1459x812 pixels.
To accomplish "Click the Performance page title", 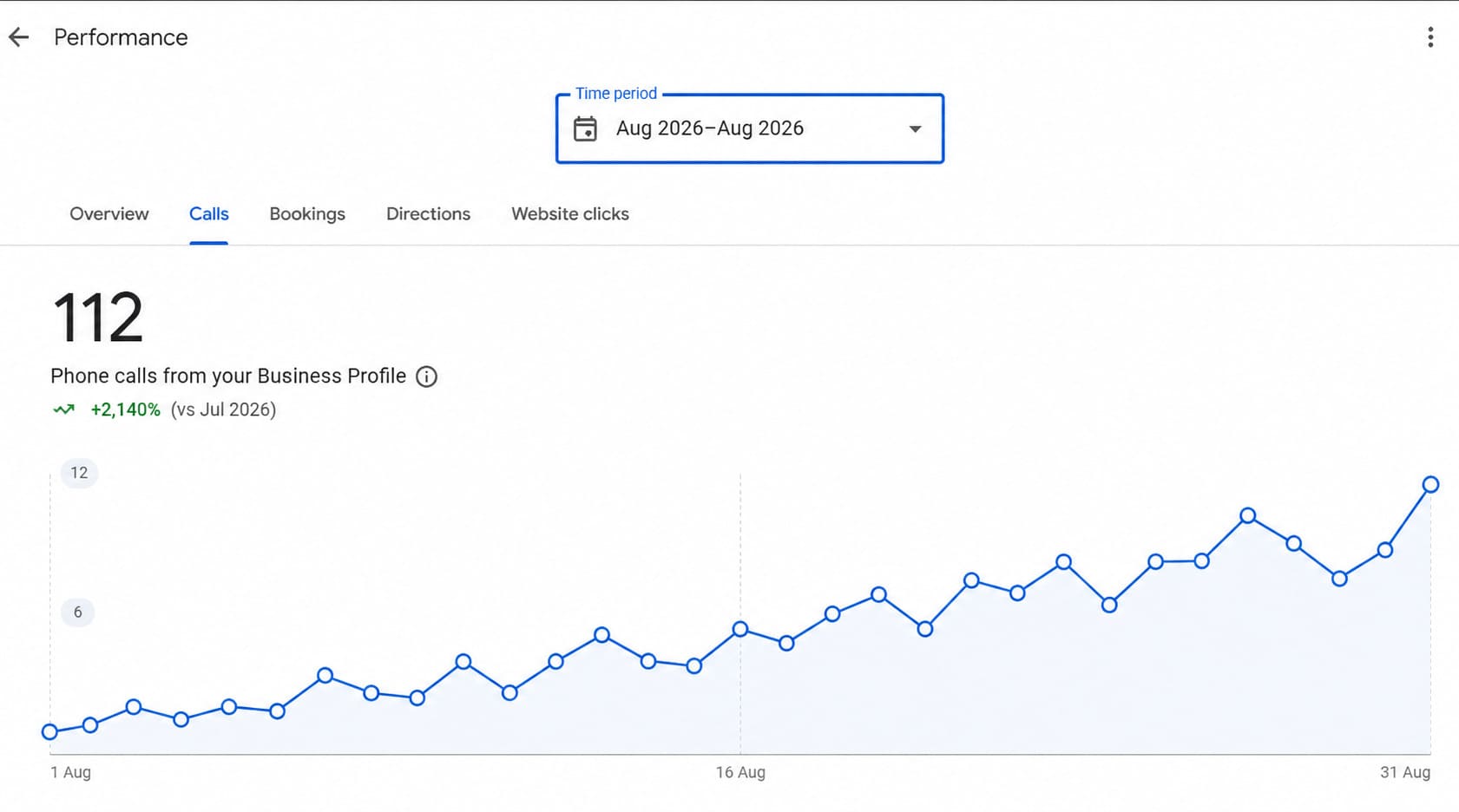I will click(x=121, y=37).
